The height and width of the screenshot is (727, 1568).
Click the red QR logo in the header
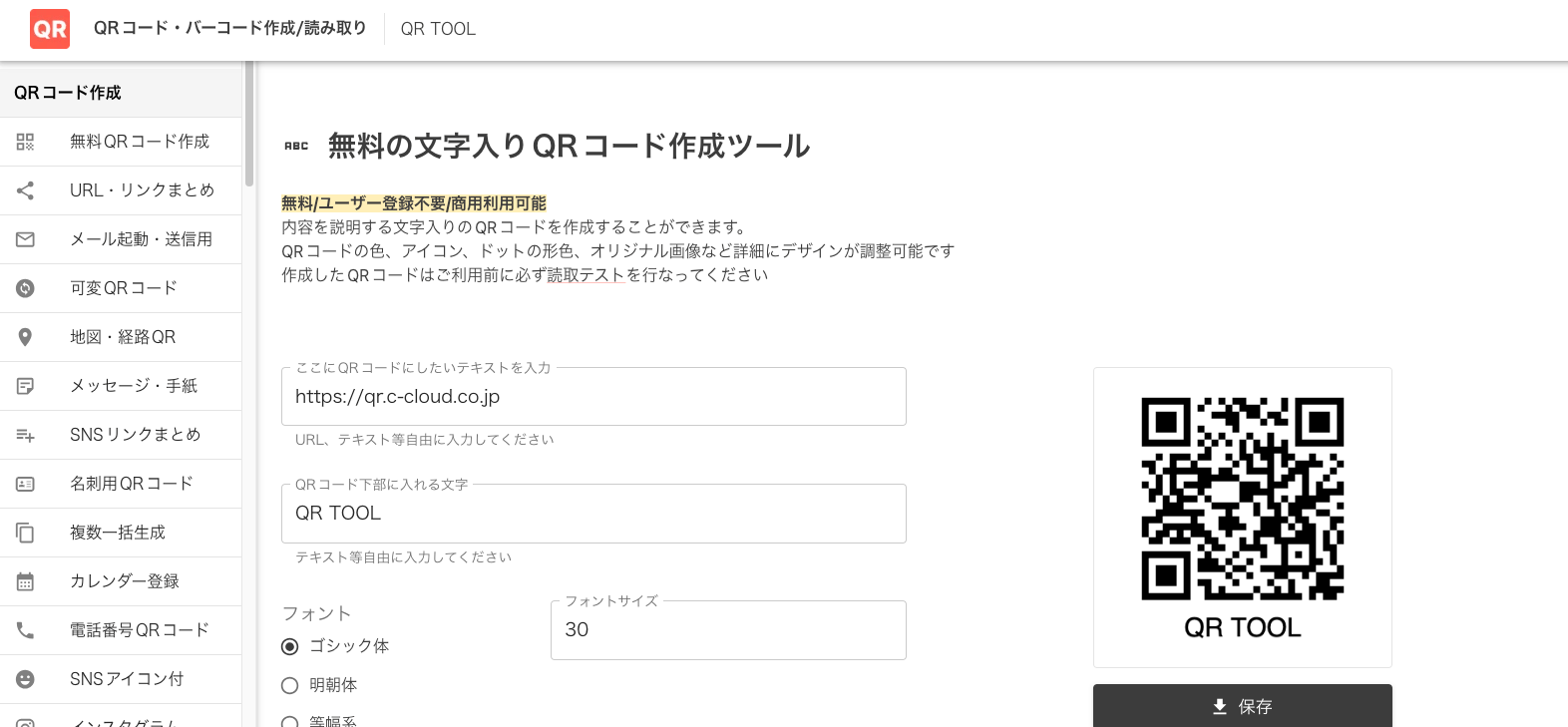pyautogui.click(x=49, y=29)
